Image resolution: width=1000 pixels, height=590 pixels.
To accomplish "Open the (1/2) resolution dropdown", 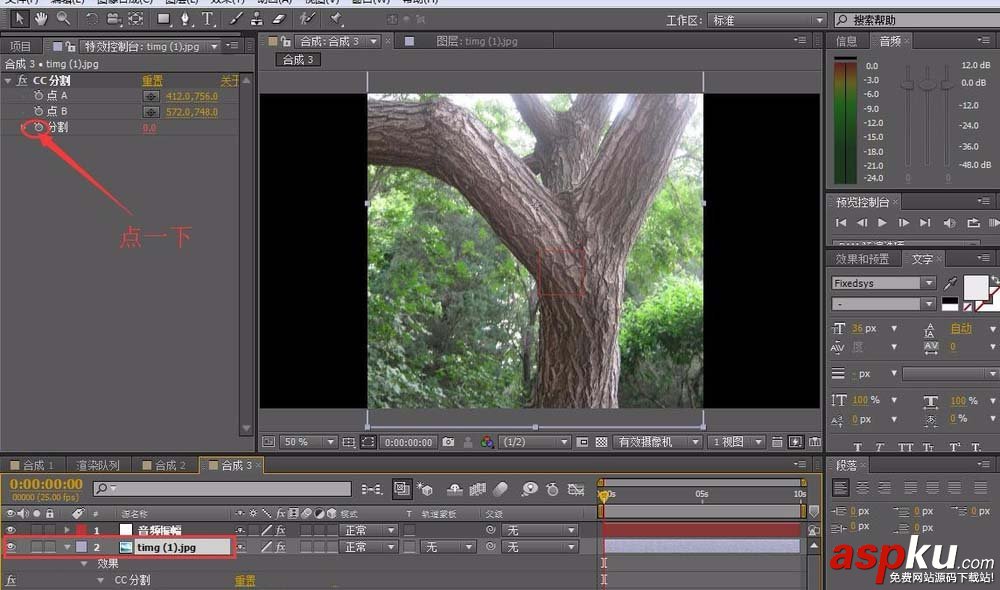I will click(x=534, y=441).
